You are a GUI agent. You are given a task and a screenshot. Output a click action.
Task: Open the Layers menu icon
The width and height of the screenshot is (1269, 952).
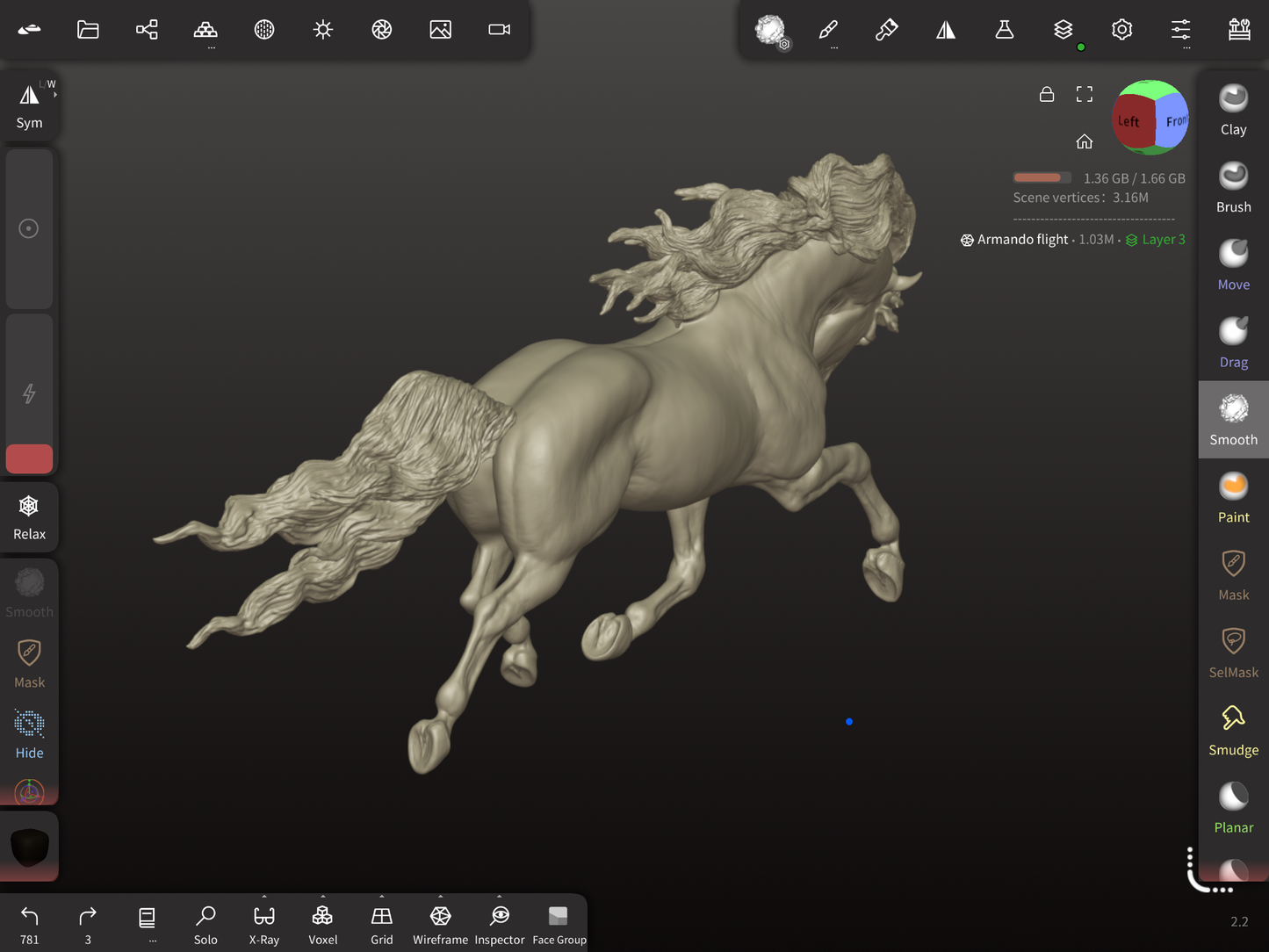1063,30
